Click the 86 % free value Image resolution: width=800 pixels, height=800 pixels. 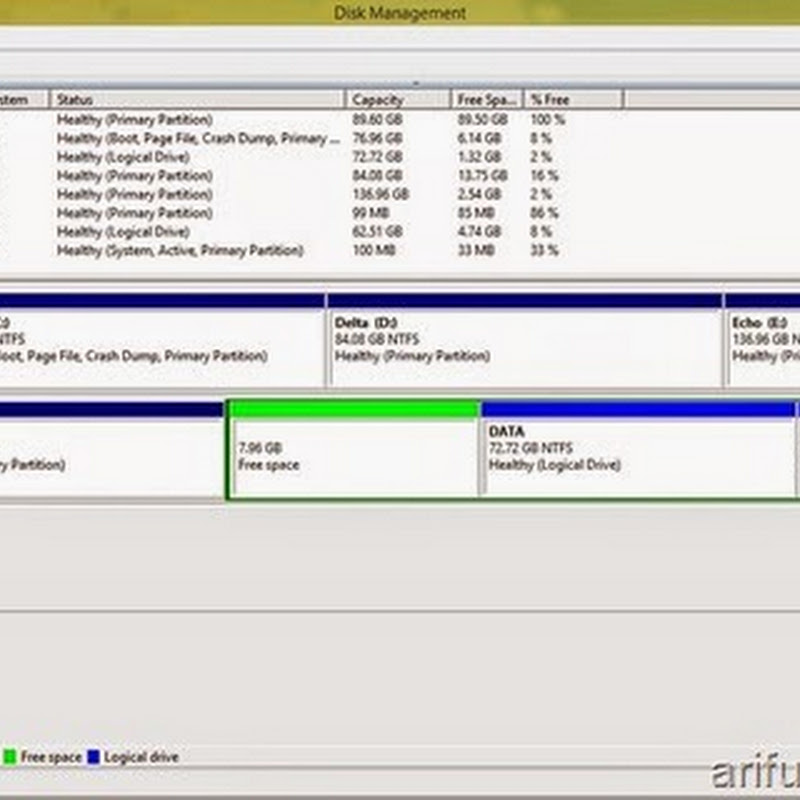pyautogui.click(x=544, y=213)
